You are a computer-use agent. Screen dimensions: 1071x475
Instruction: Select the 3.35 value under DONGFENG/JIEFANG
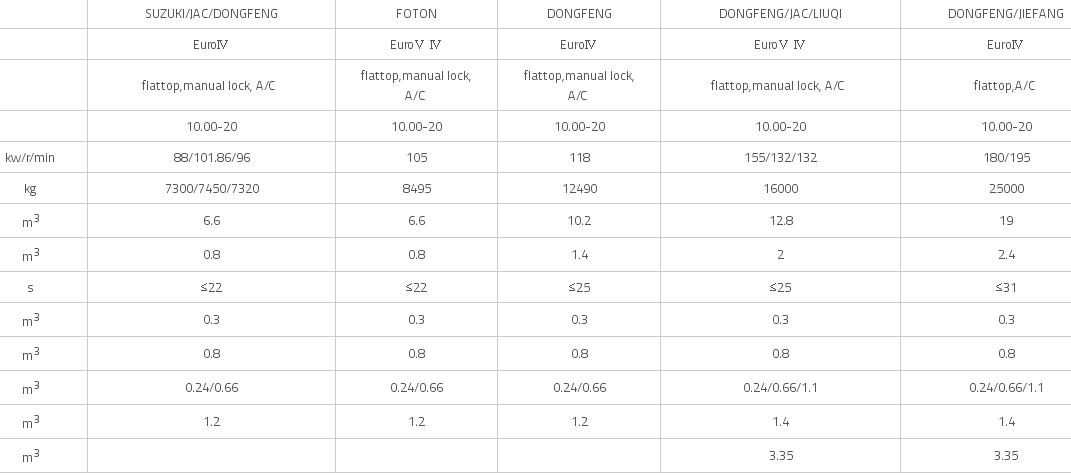pos(1005,455)
